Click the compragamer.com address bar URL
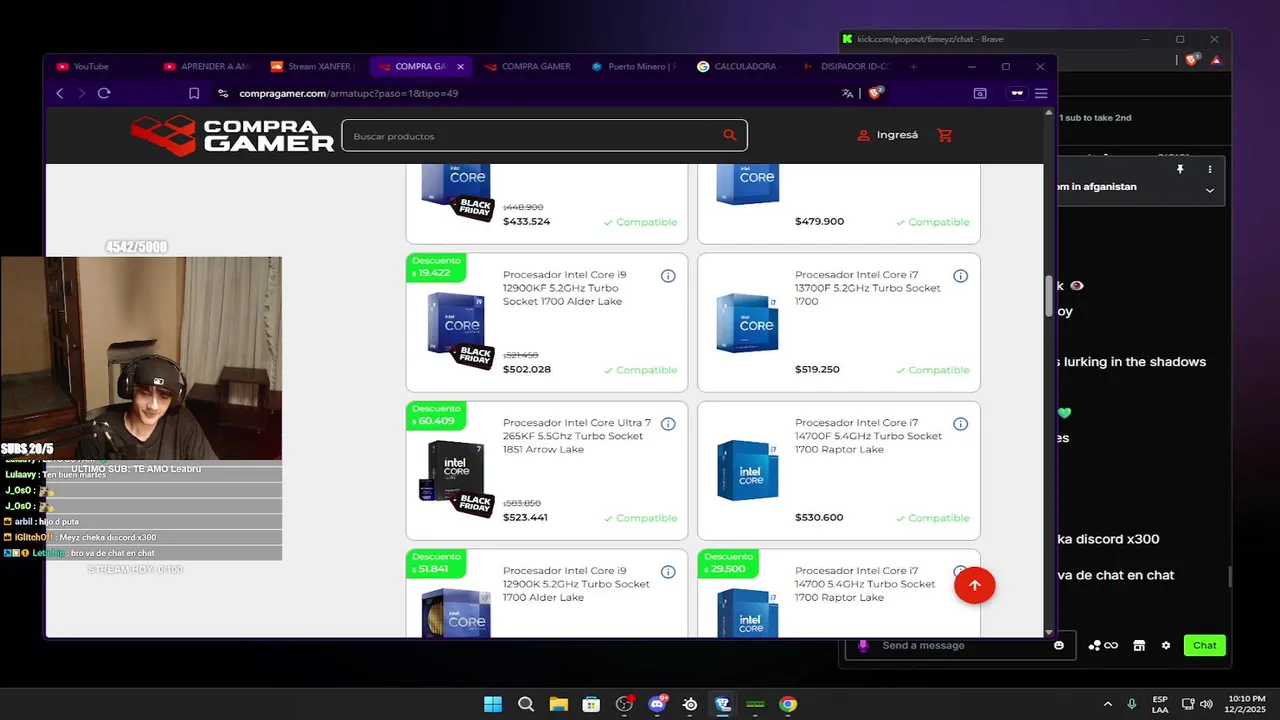1280x720 pixels. (x=349, y=93)
